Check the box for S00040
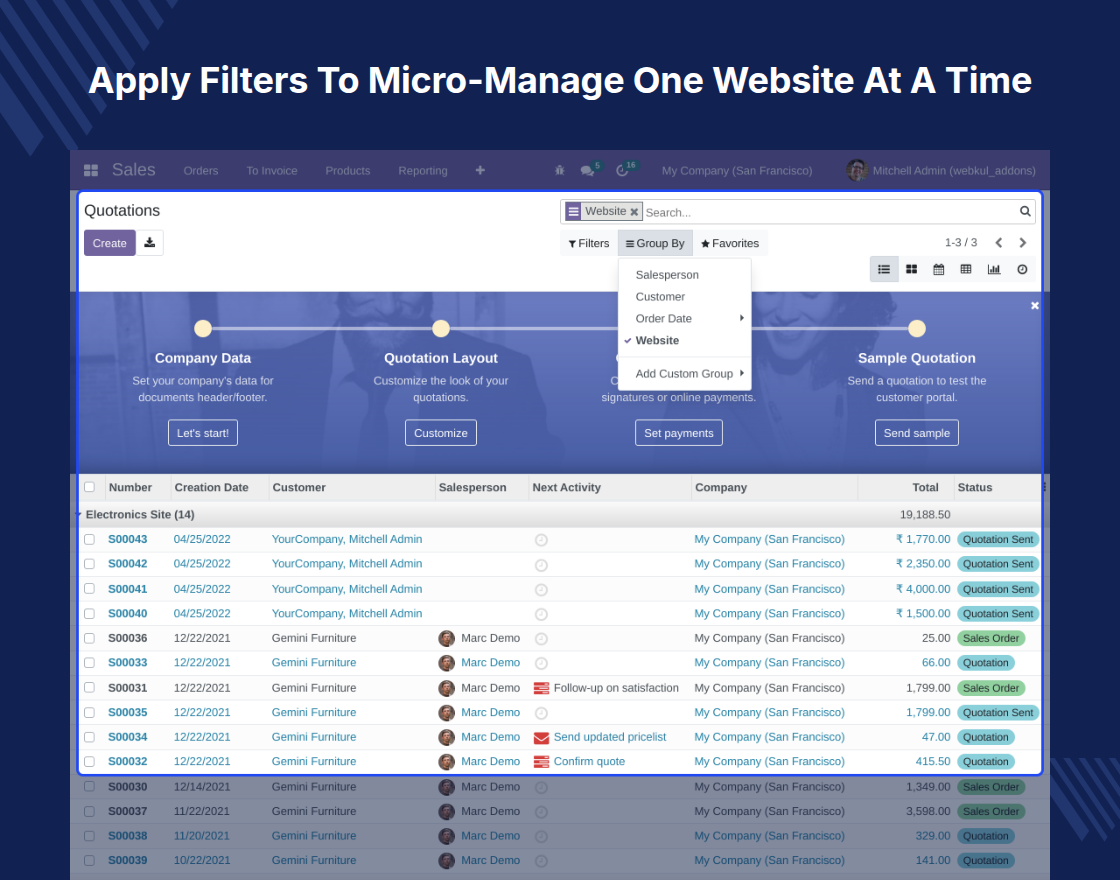 [89, 614]
